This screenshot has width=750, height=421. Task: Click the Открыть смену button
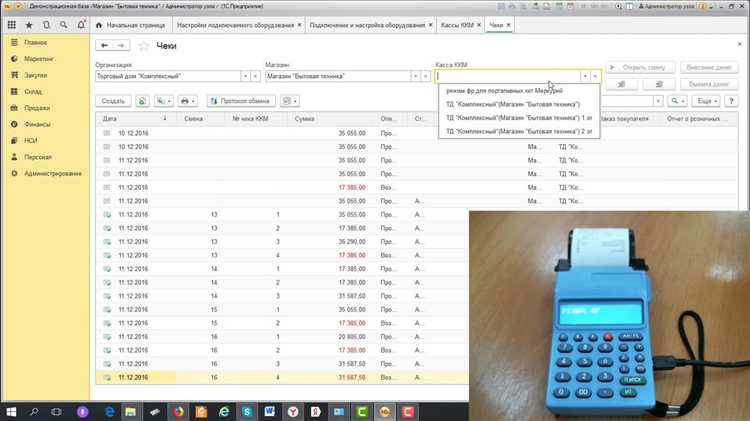pyautogui.click(x=640, y=67)
